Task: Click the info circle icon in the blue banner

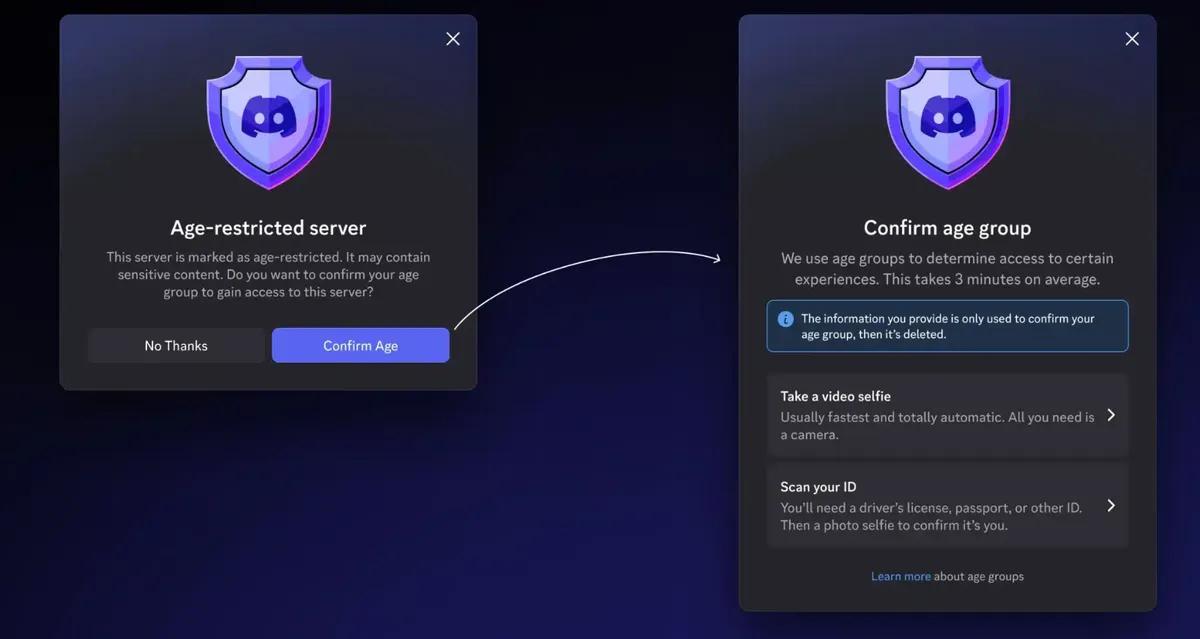Action: (x=787, y=319)
